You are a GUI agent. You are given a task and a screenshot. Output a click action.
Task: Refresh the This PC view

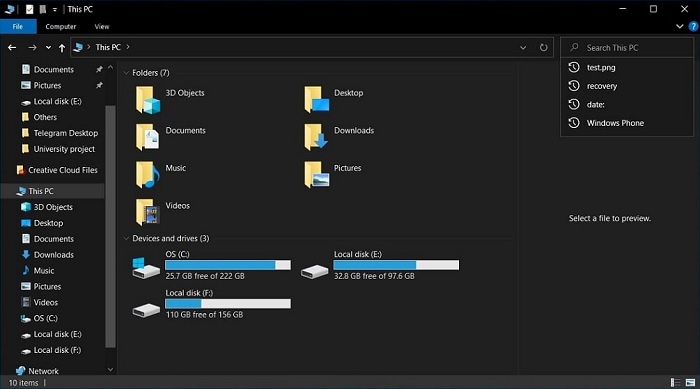[x=543, y=47]
